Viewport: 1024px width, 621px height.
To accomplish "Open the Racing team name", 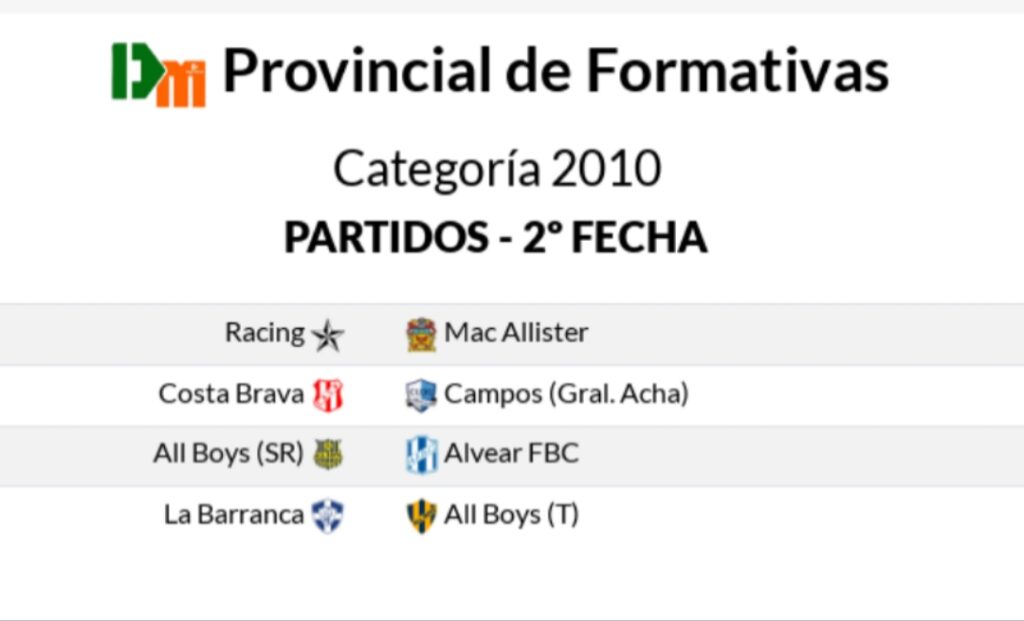I will 264,332.
